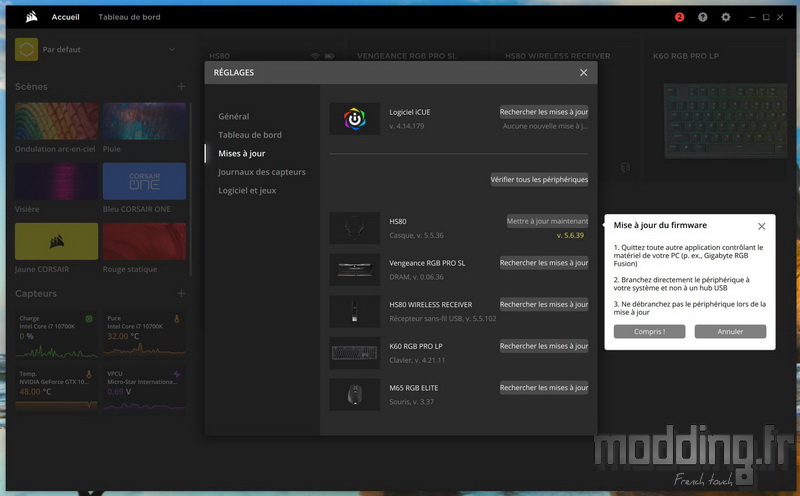The image size is (800, 496).
Task: Select the Rouge statique scene
Action: 144,241
